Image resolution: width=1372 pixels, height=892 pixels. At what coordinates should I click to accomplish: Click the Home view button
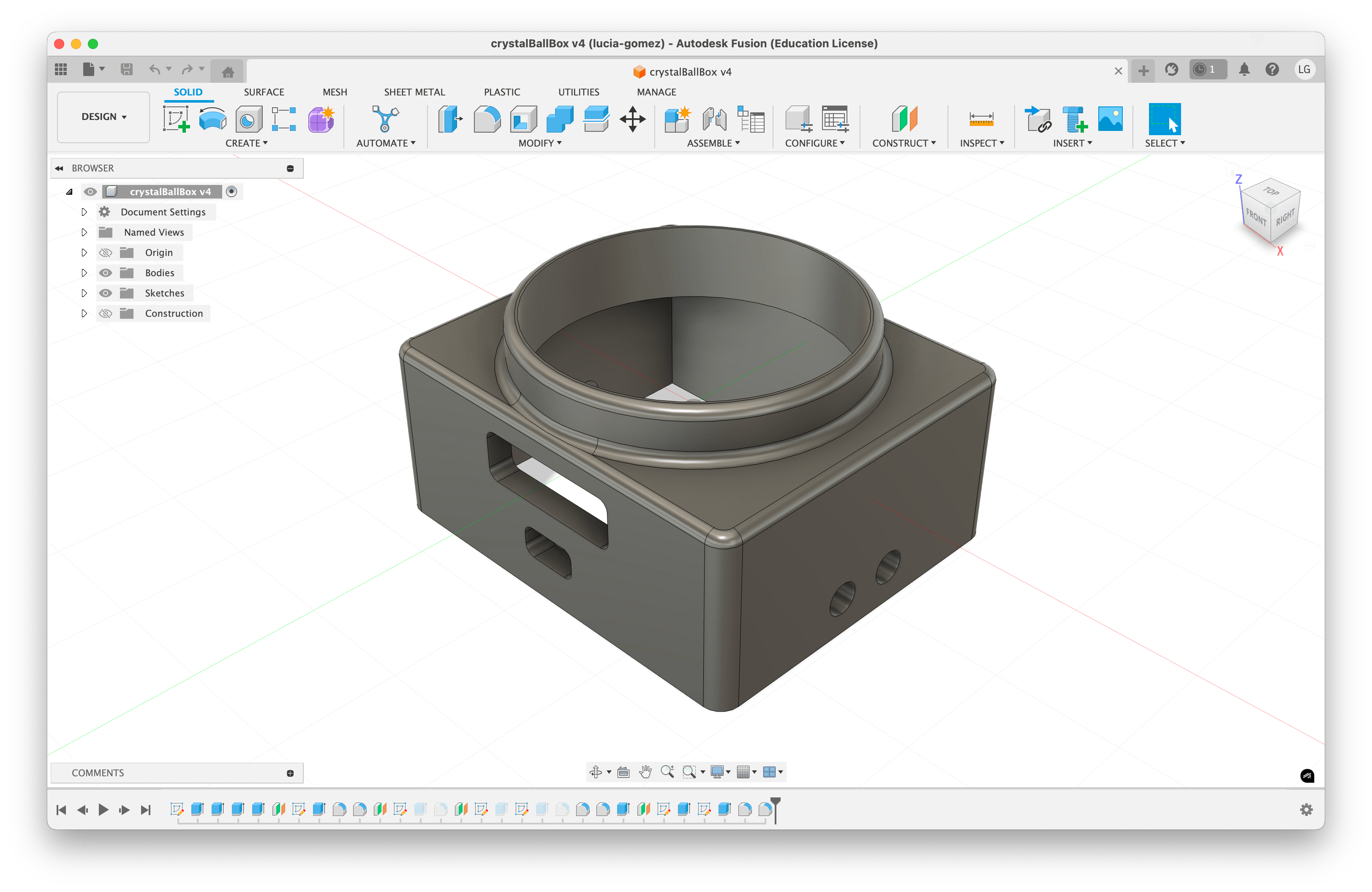[228, 71]
